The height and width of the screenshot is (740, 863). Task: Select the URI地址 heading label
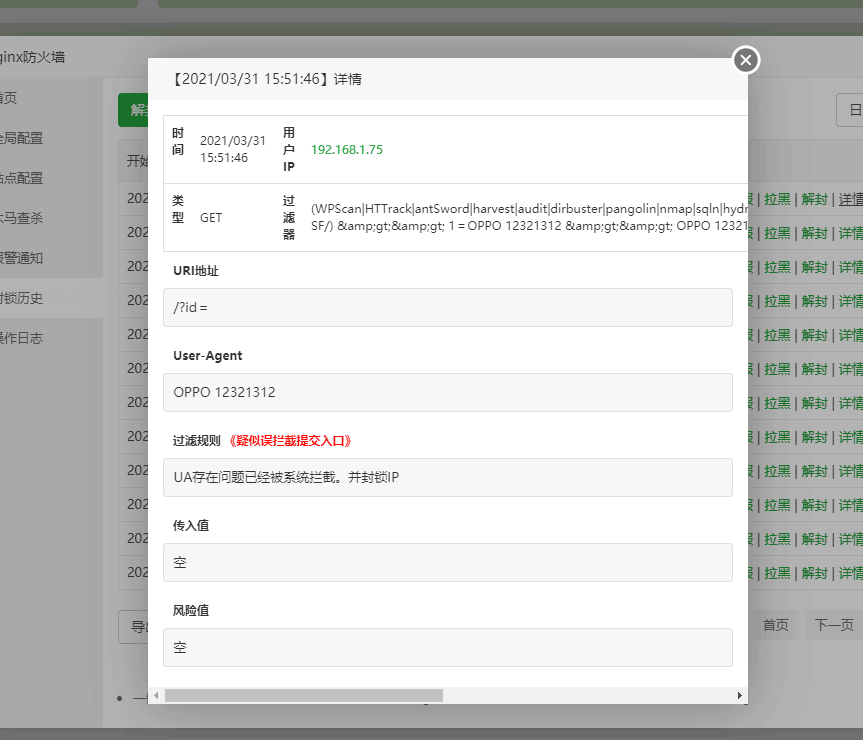click(x=196, y=271)
